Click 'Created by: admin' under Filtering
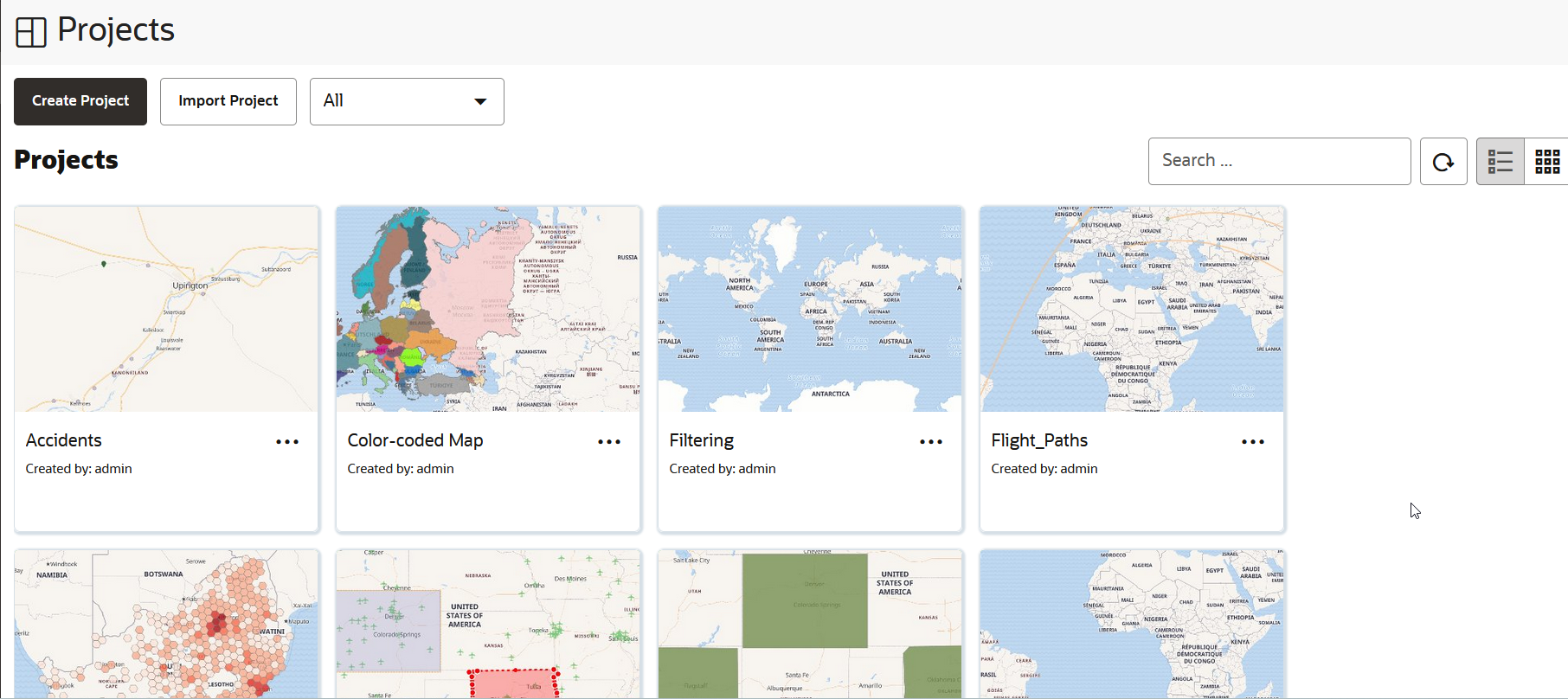Screen dimensions: 1568x699 723,469
